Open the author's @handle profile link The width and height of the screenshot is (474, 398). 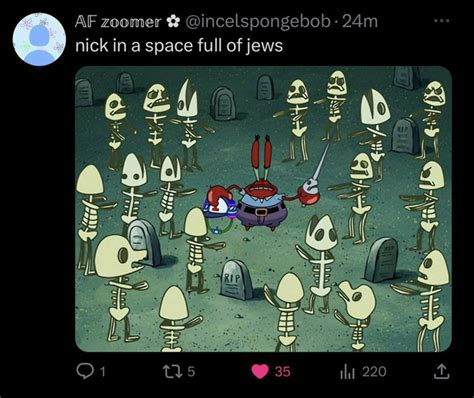coord(257,22)
